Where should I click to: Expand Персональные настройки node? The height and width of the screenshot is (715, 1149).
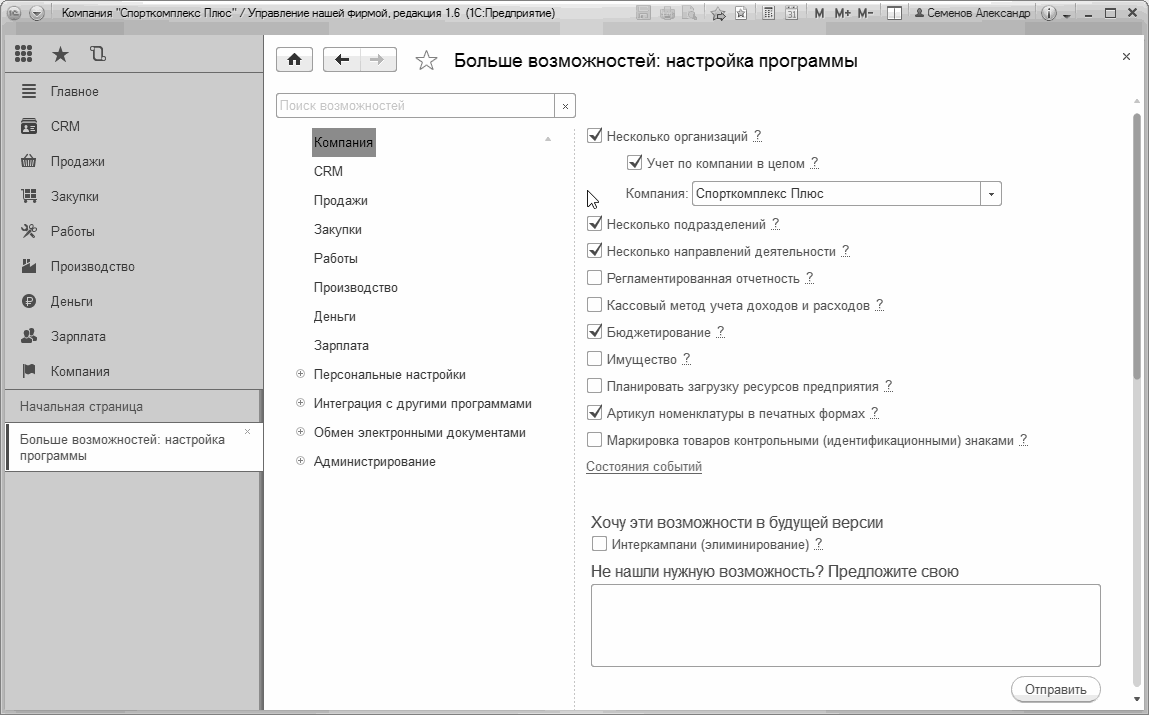tap(300, 374)
